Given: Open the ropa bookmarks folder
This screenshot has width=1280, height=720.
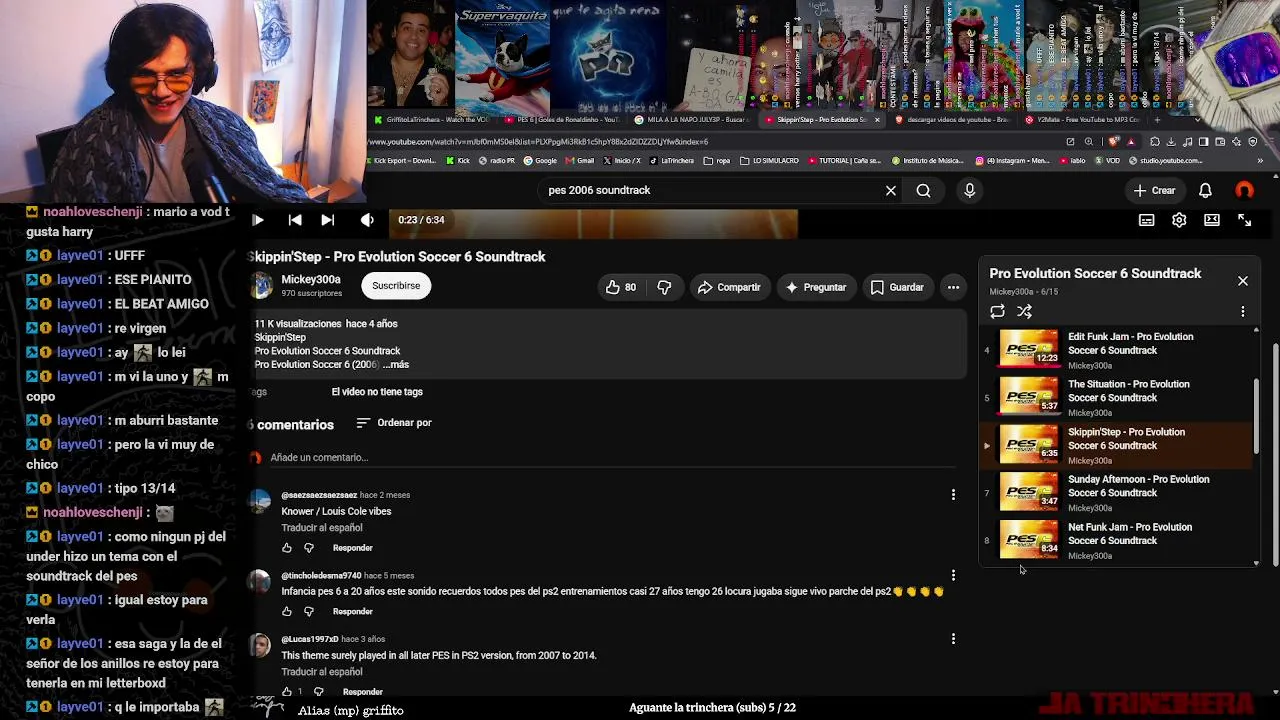Looking at the screenshot, I should (718, 160).
